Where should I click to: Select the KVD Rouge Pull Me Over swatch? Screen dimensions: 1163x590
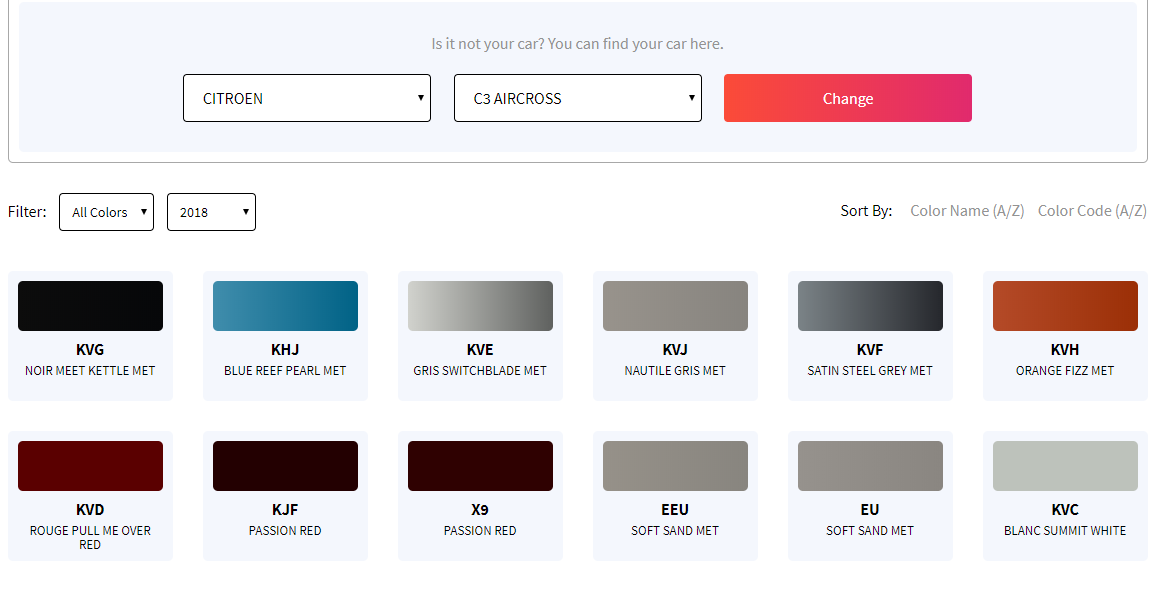90,466
